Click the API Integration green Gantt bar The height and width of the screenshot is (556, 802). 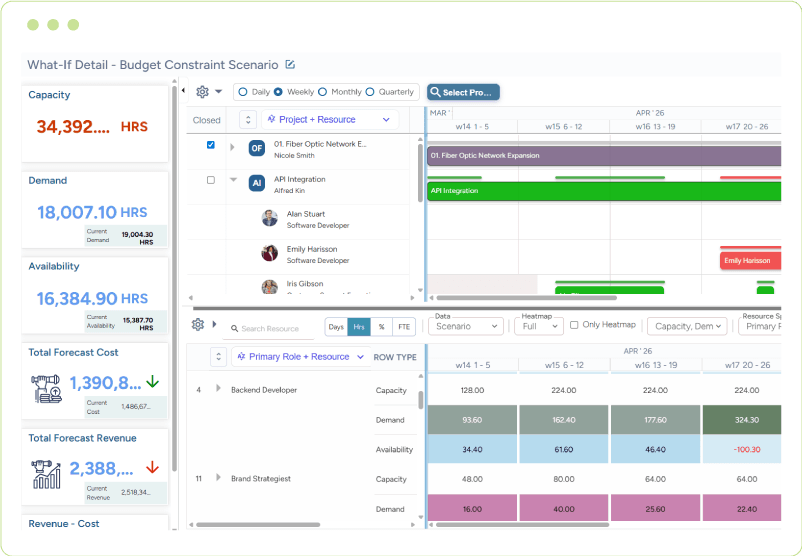604,191
